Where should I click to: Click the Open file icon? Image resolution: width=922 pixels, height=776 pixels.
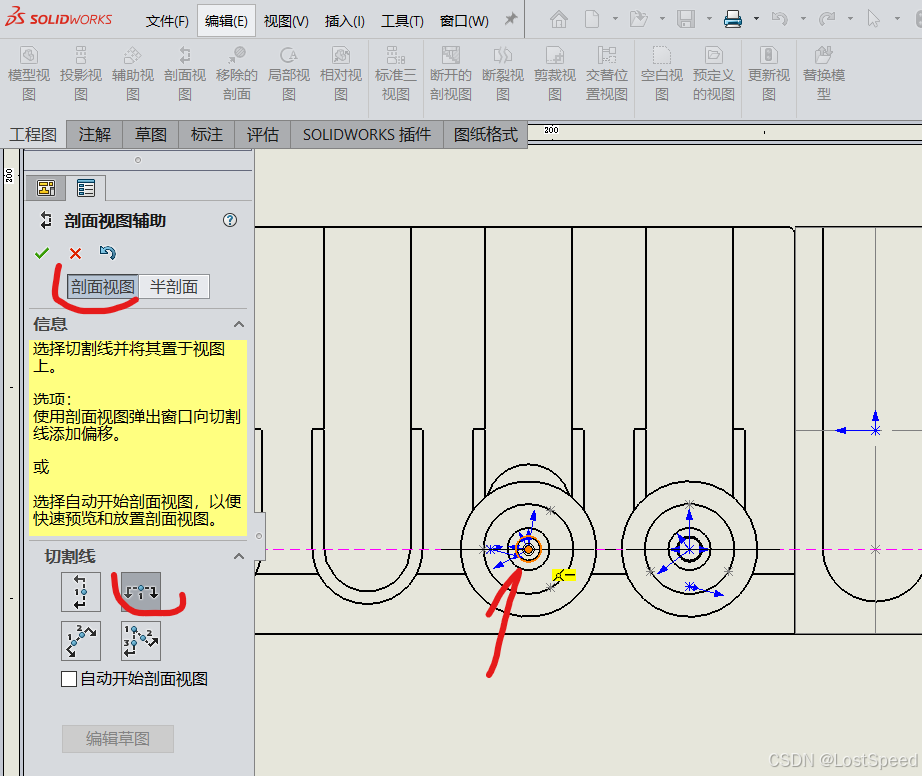[x=639, y=19]
